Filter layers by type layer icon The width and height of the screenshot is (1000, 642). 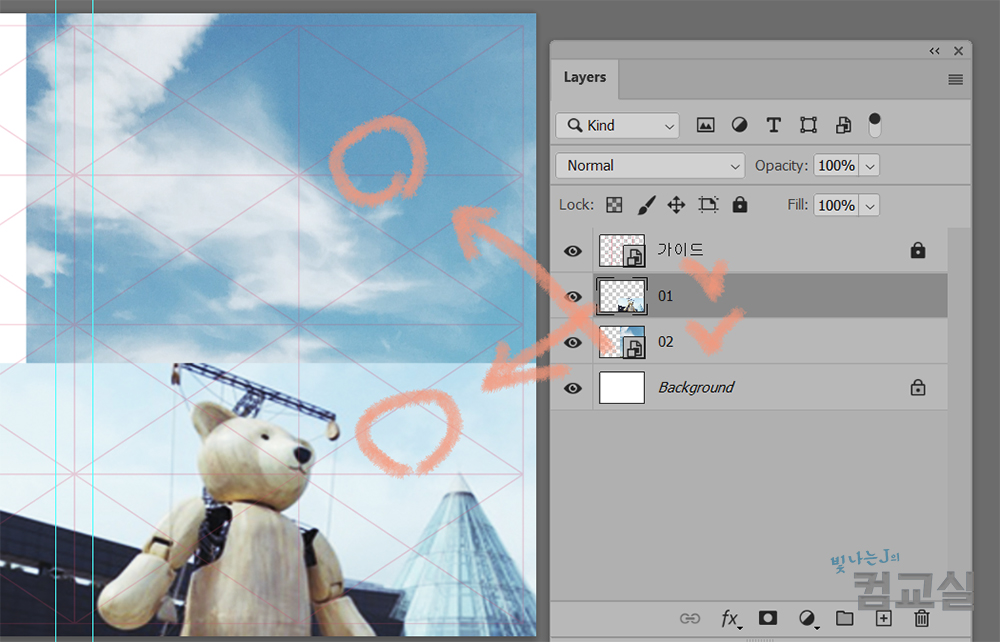click(774, 125)
